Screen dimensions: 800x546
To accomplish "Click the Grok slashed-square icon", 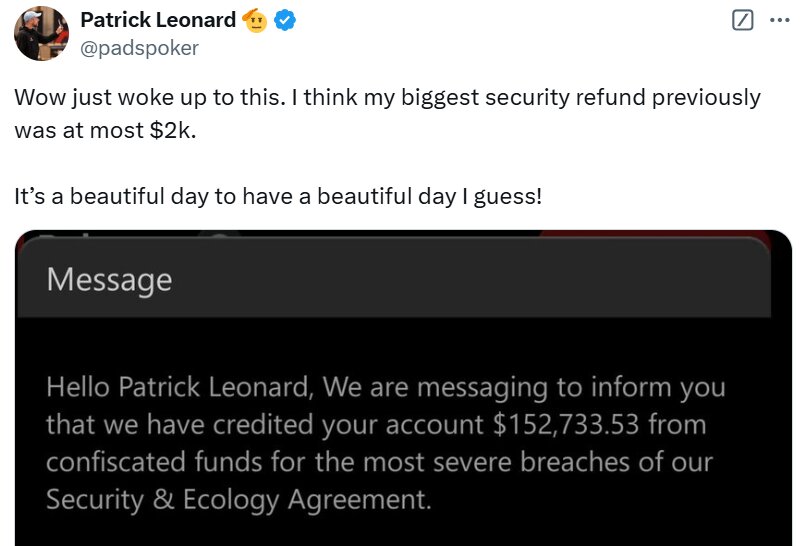I will (x=742, y=20).
